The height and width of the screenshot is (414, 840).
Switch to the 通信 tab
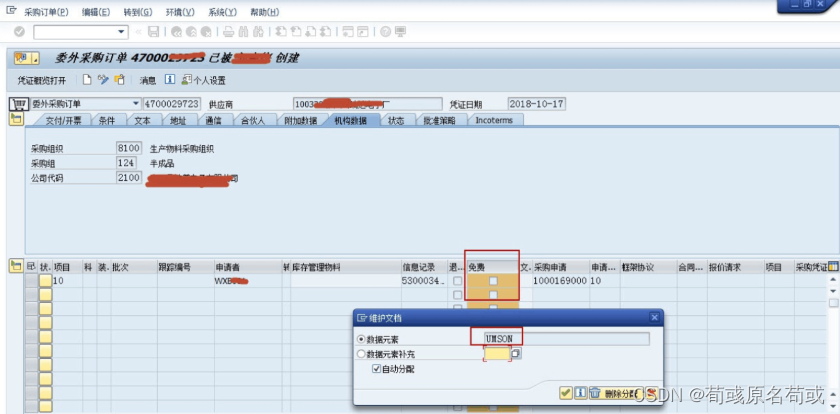click(213, 121)
